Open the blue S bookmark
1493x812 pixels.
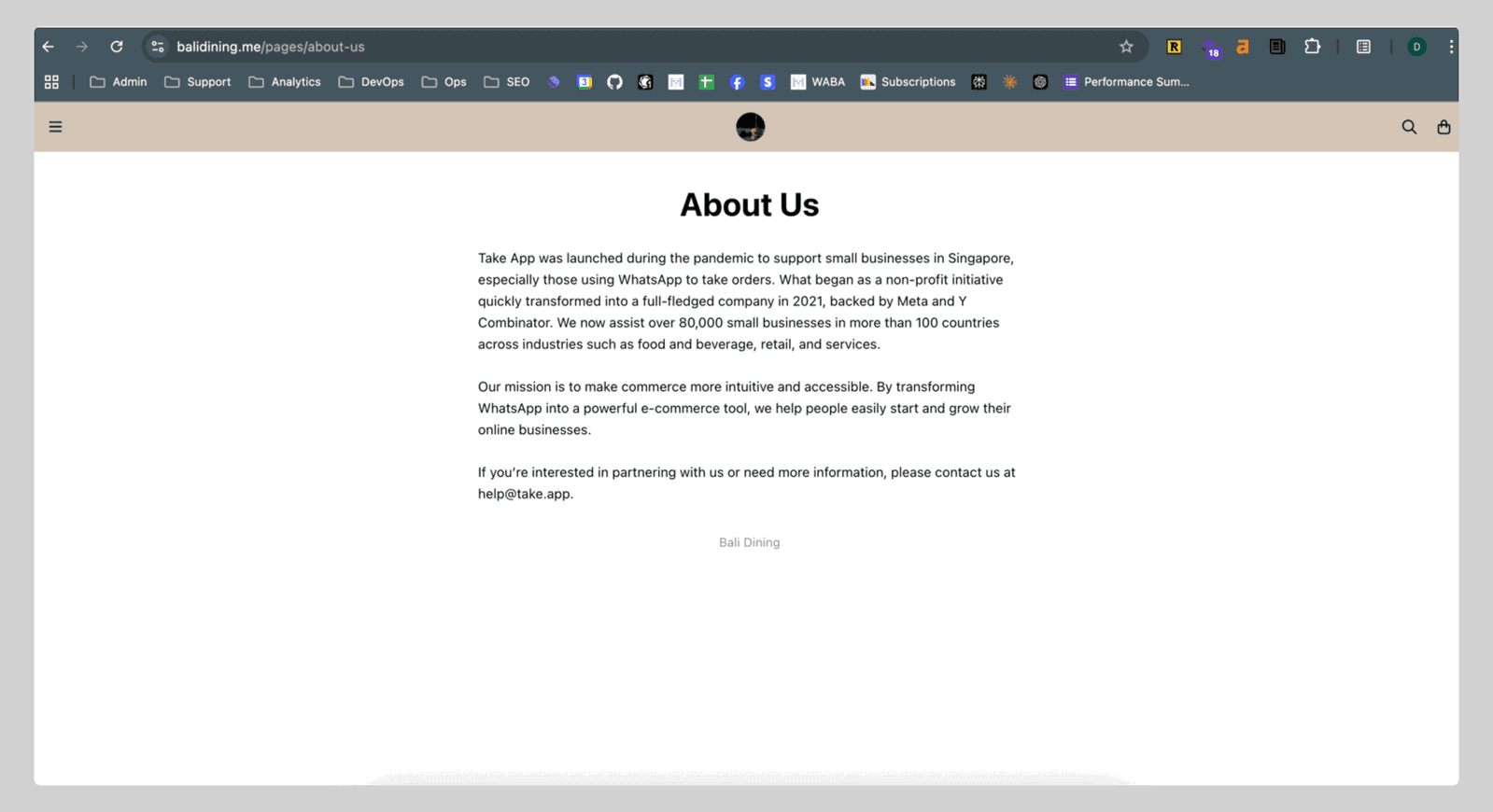pos(768,82)
